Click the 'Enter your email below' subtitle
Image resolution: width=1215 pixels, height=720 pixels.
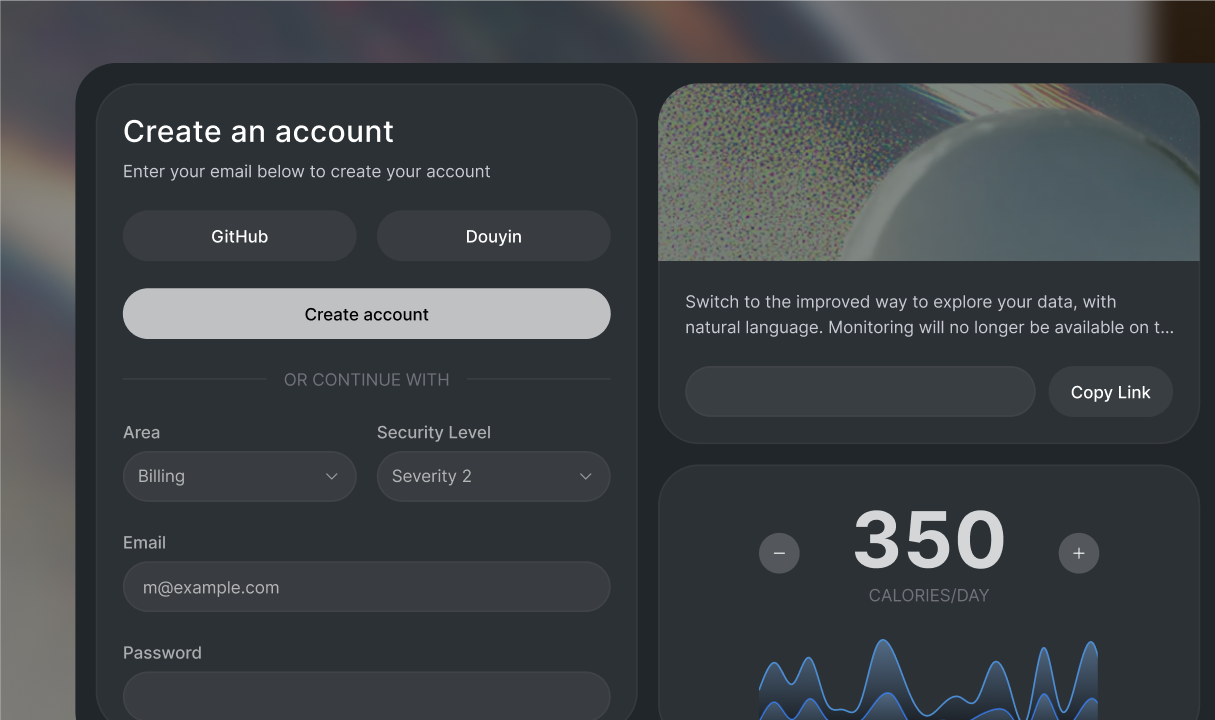click(x=307, y=172)
